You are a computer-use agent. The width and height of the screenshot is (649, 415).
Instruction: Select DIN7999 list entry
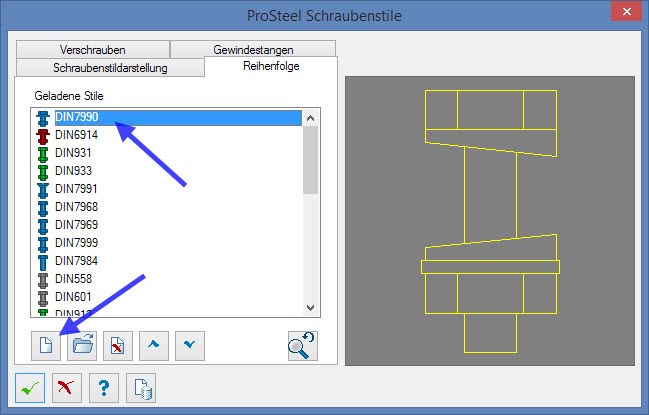click(x=77, y=243)
